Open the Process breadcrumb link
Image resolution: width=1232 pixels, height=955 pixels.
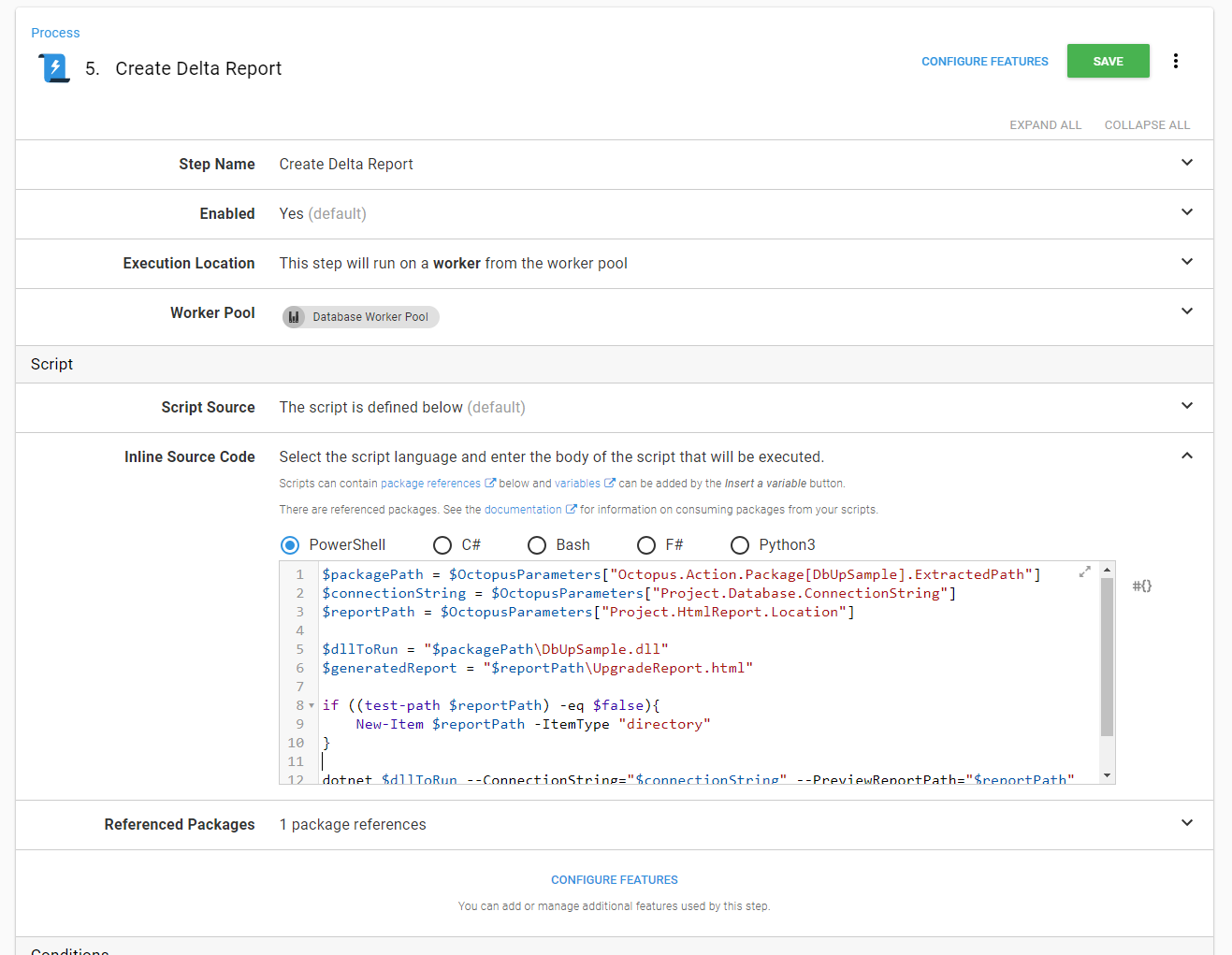pos(55,33)
